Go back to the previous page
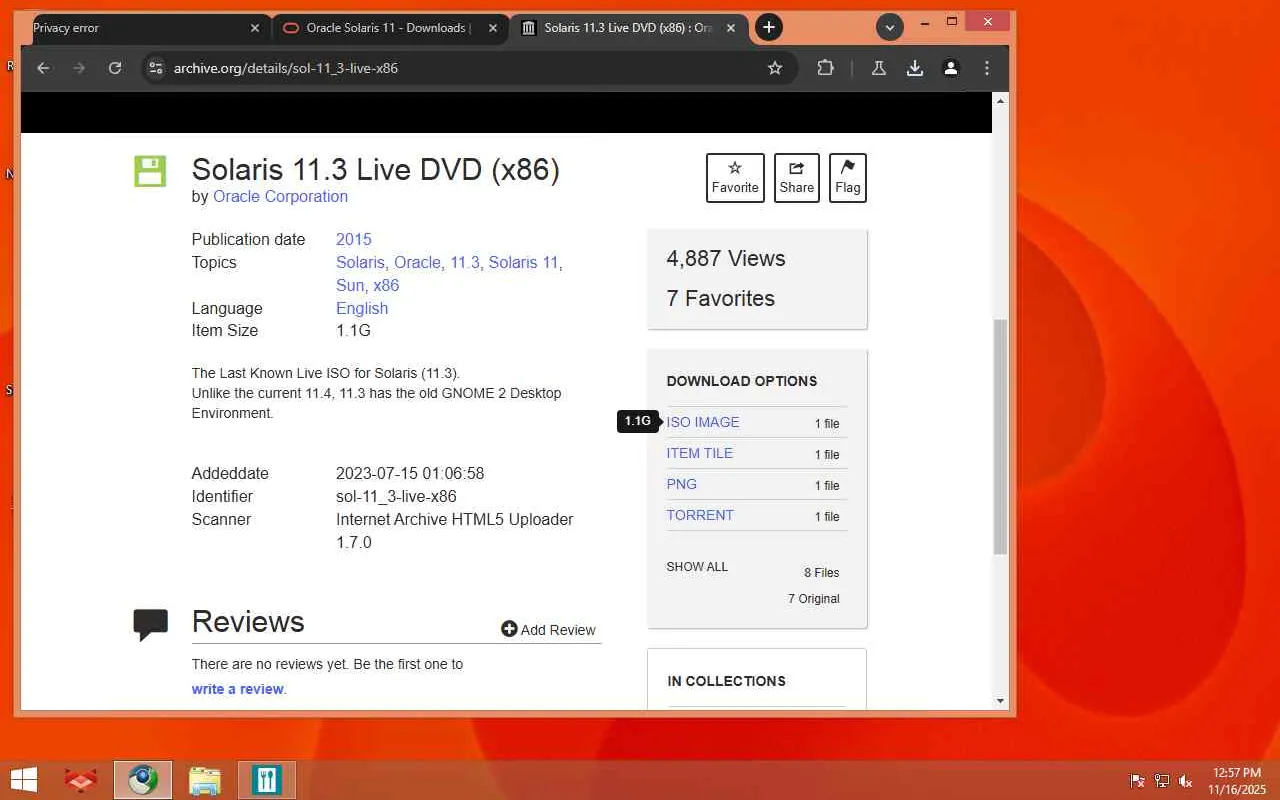Viewport: 1280px width, 800px height. click(x=43, y=68)
